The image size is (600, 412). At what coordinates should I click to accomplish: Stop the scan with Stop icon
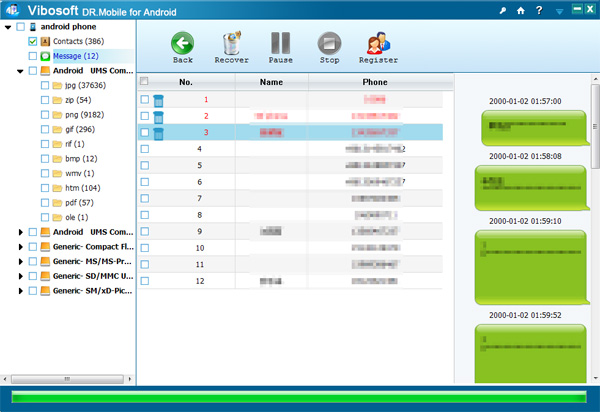click(x=329, y=43)
